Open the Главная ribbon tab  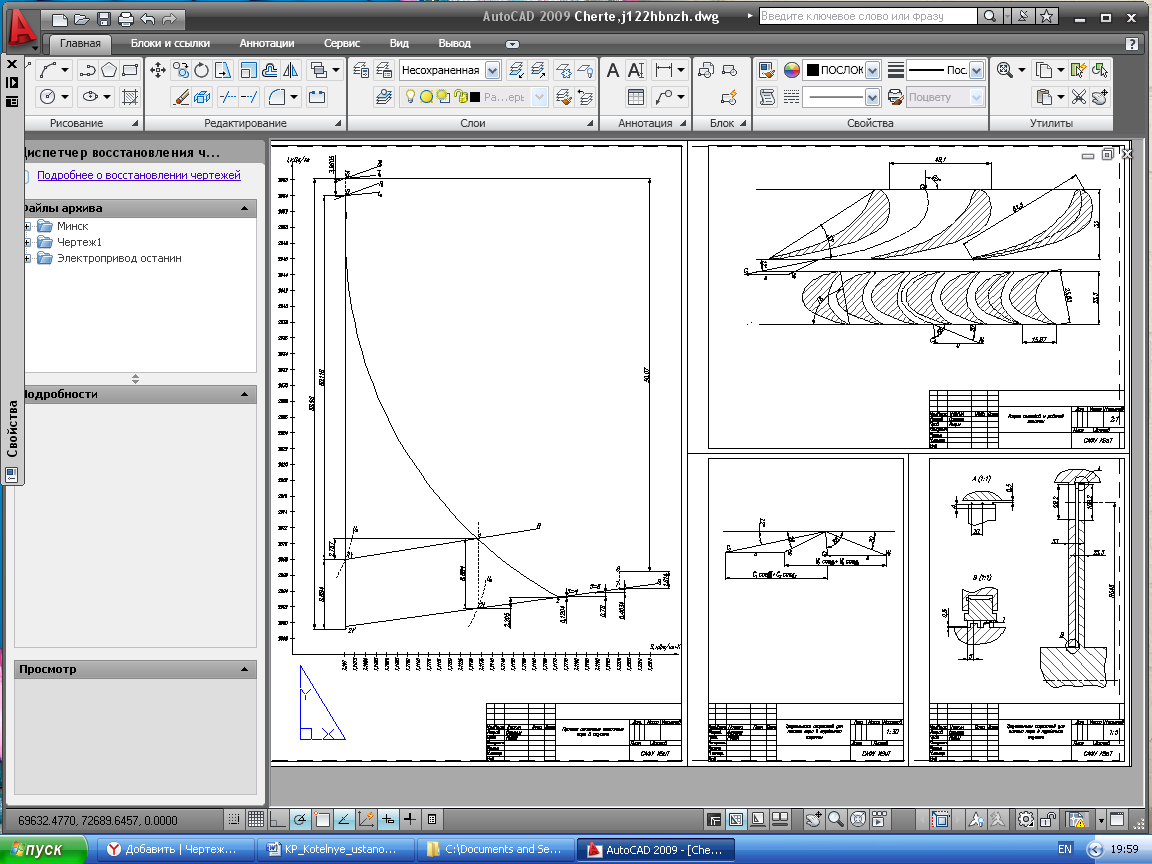pos(80,43)
